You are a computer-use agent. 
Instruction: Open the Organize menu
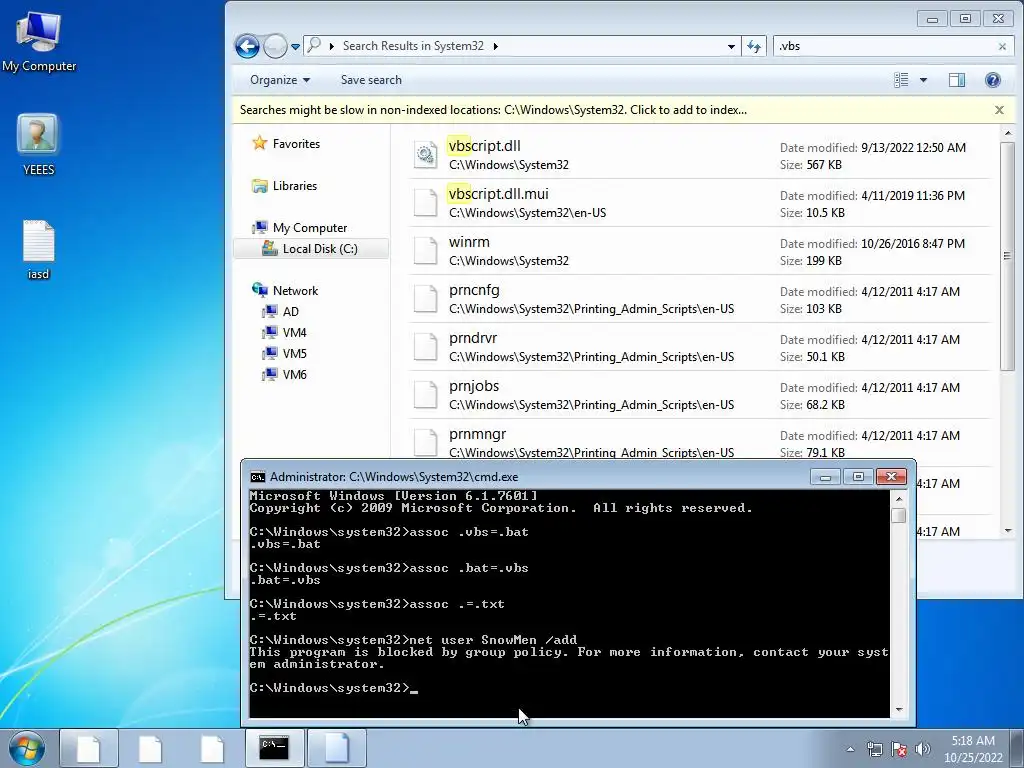(x=280, y=80)
